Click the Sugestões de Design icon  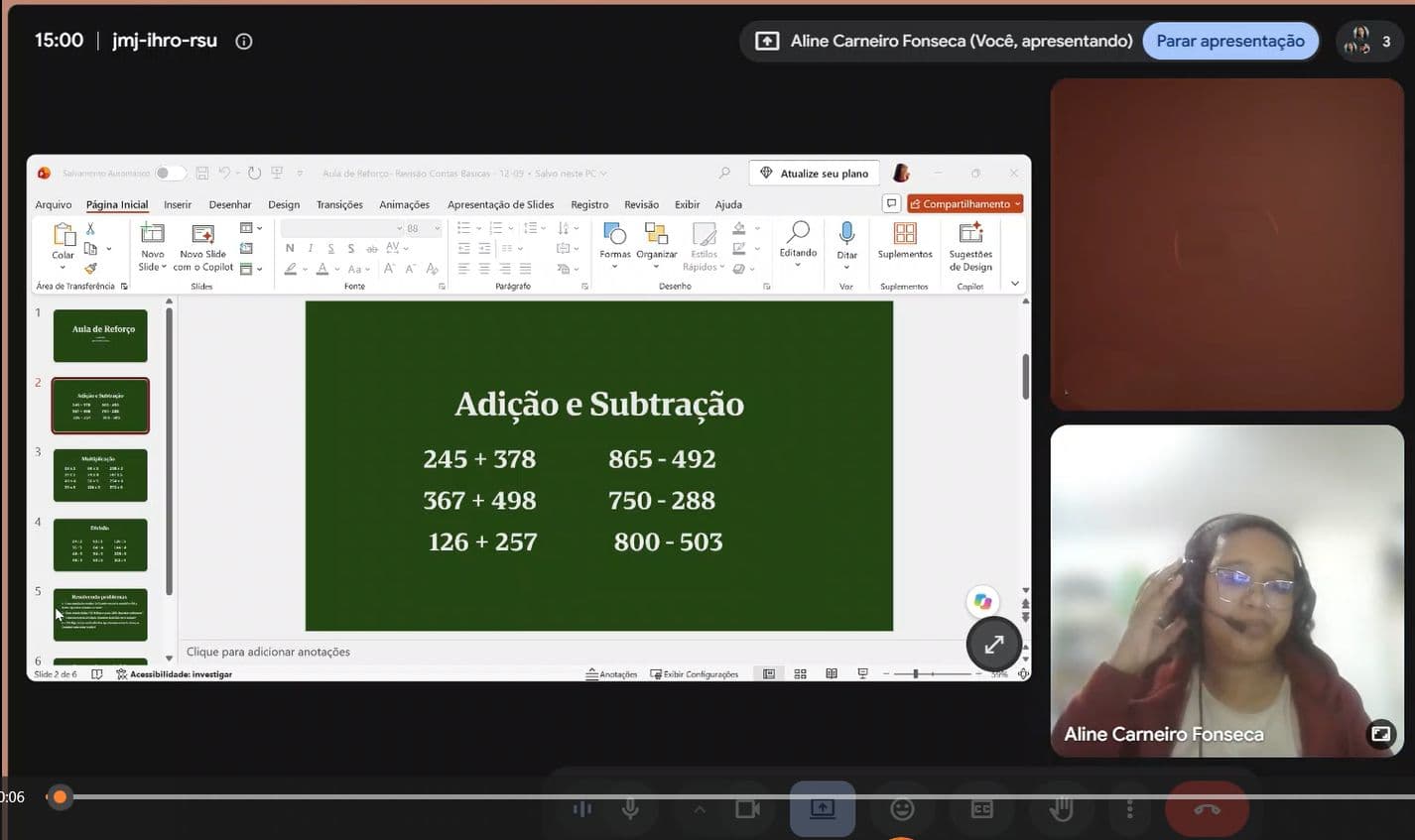pyautogui.click(x=970, y=233)
